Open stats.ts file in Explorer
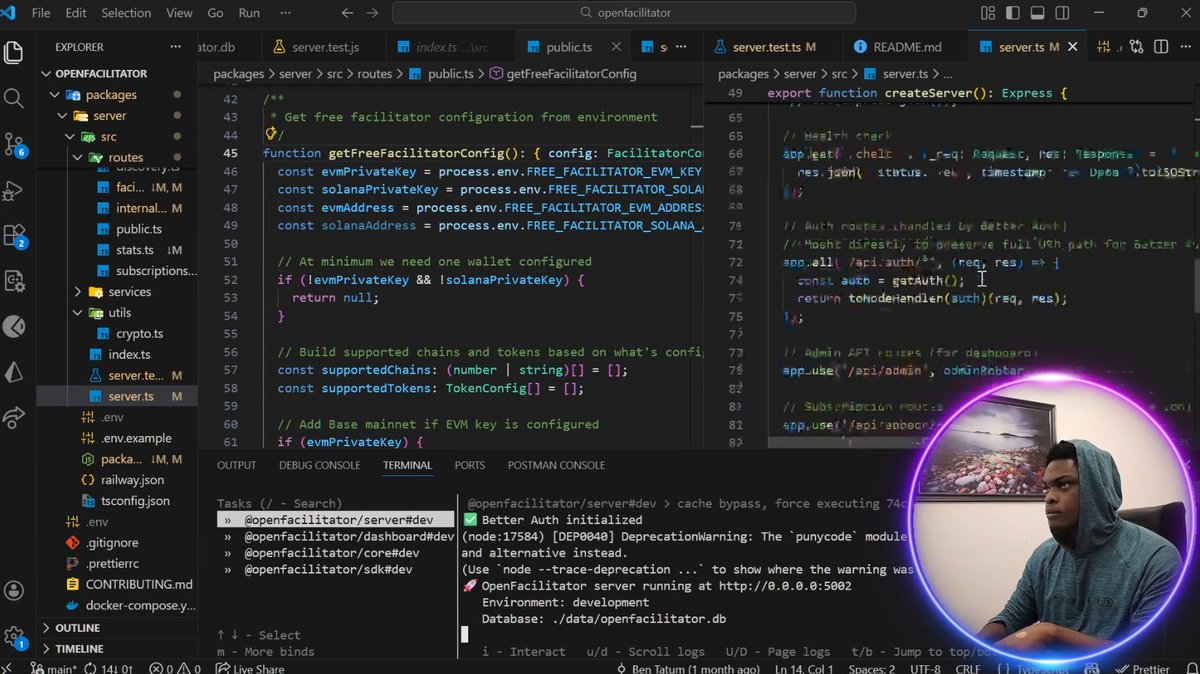1200x674 pixels. pos(135,250)
